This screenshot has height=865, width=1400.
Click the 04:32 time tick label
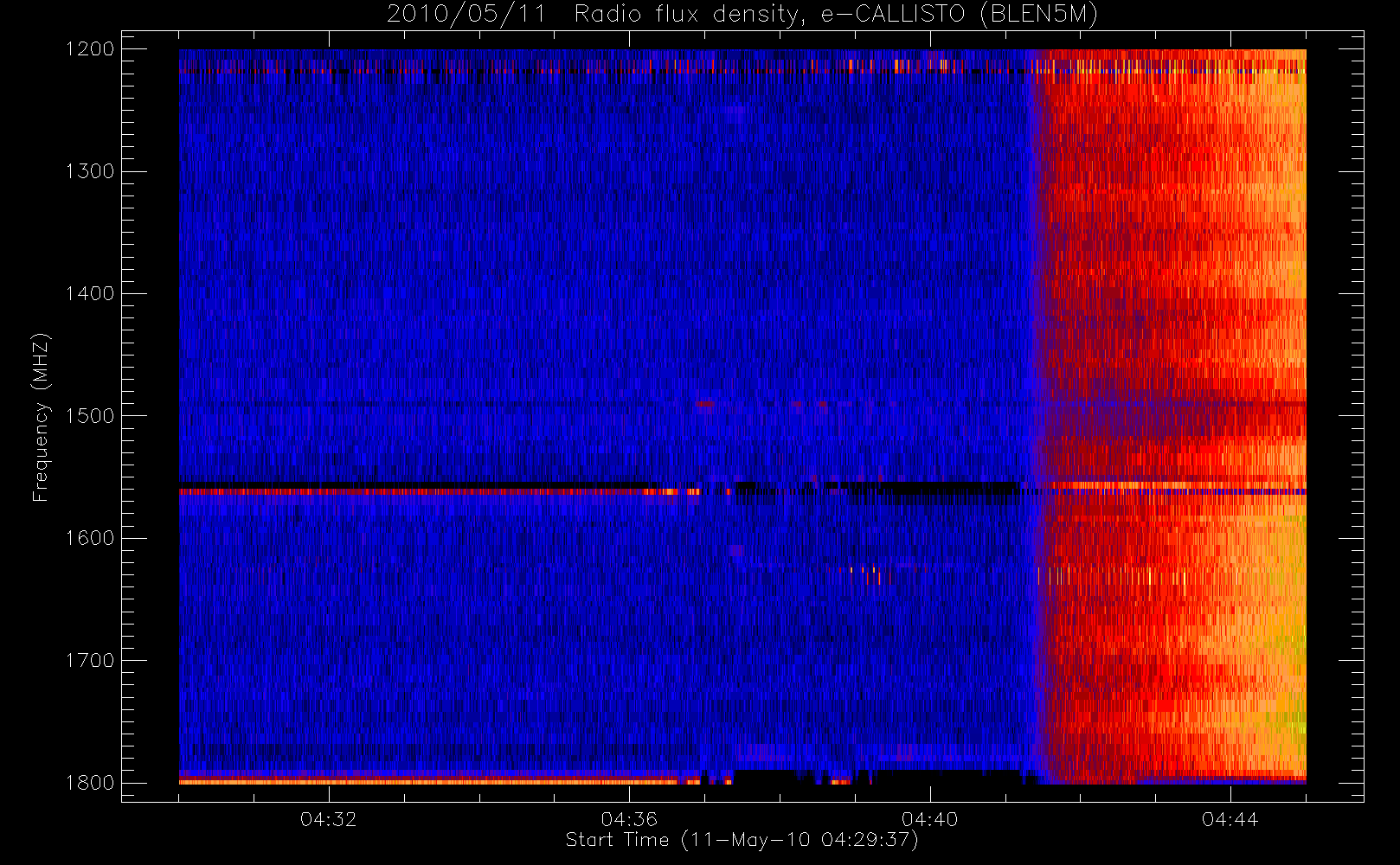[329, 819]
